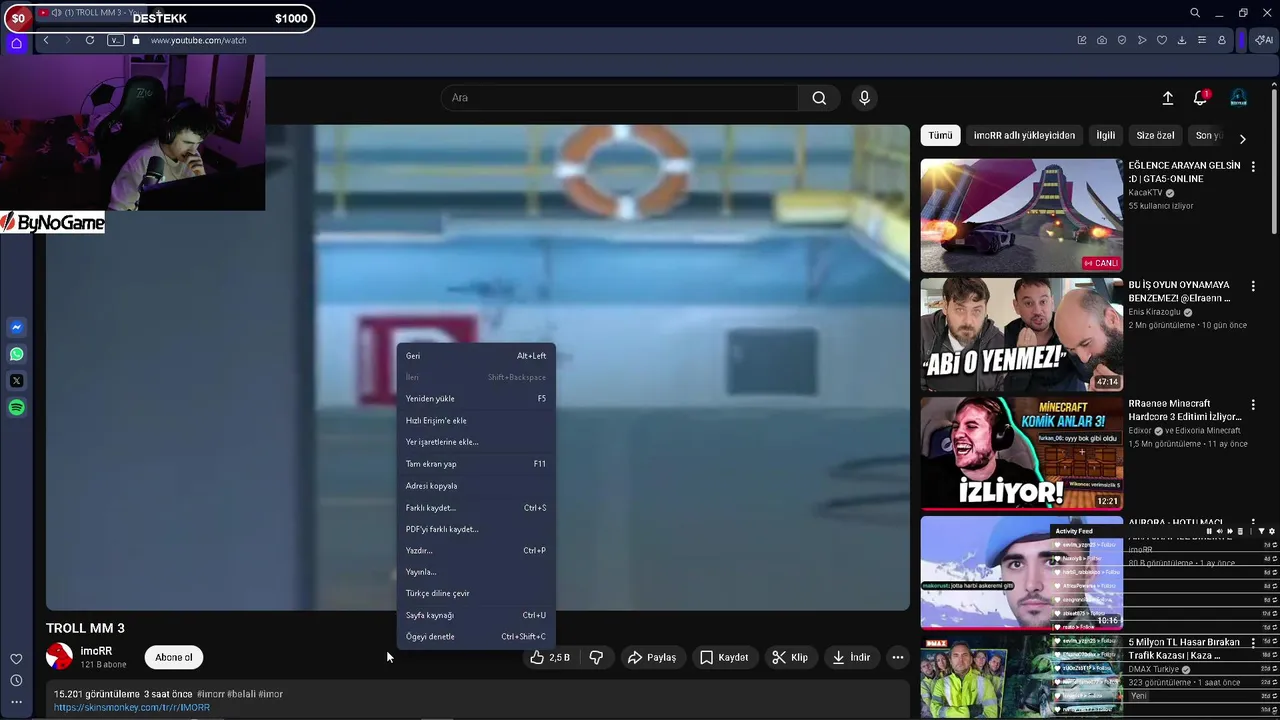Focus the YouTube Ara search field
The image size is (1280, 720).
[620, 98]
